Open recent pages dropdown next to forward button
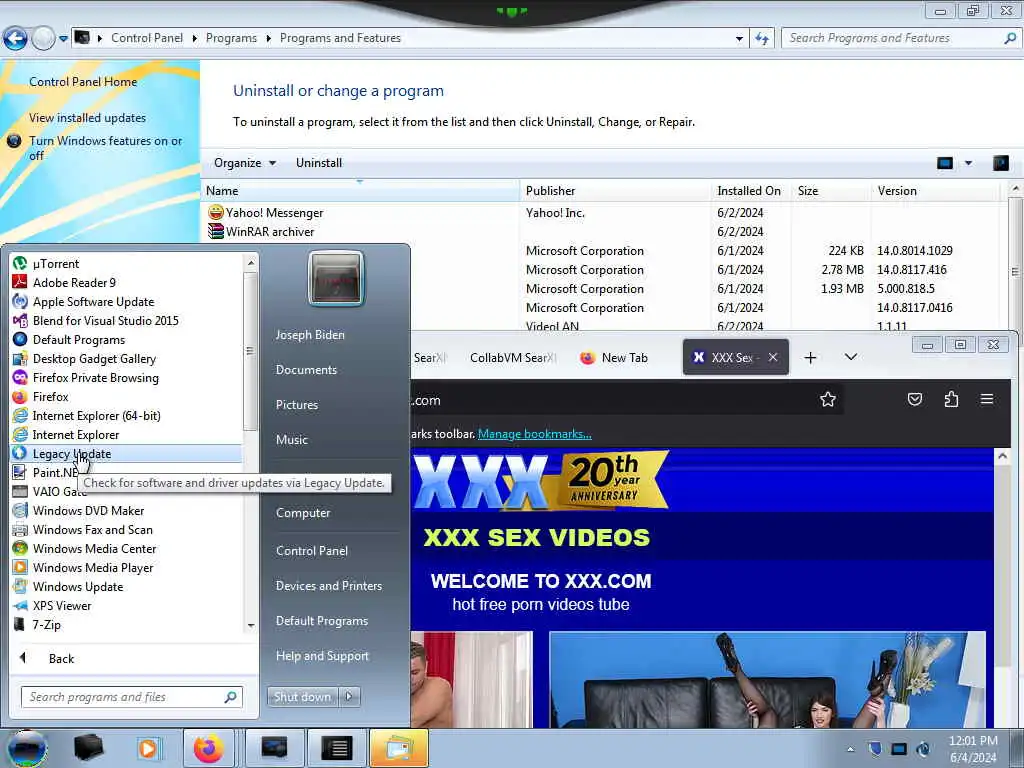1024x768 pixels. 63,39
